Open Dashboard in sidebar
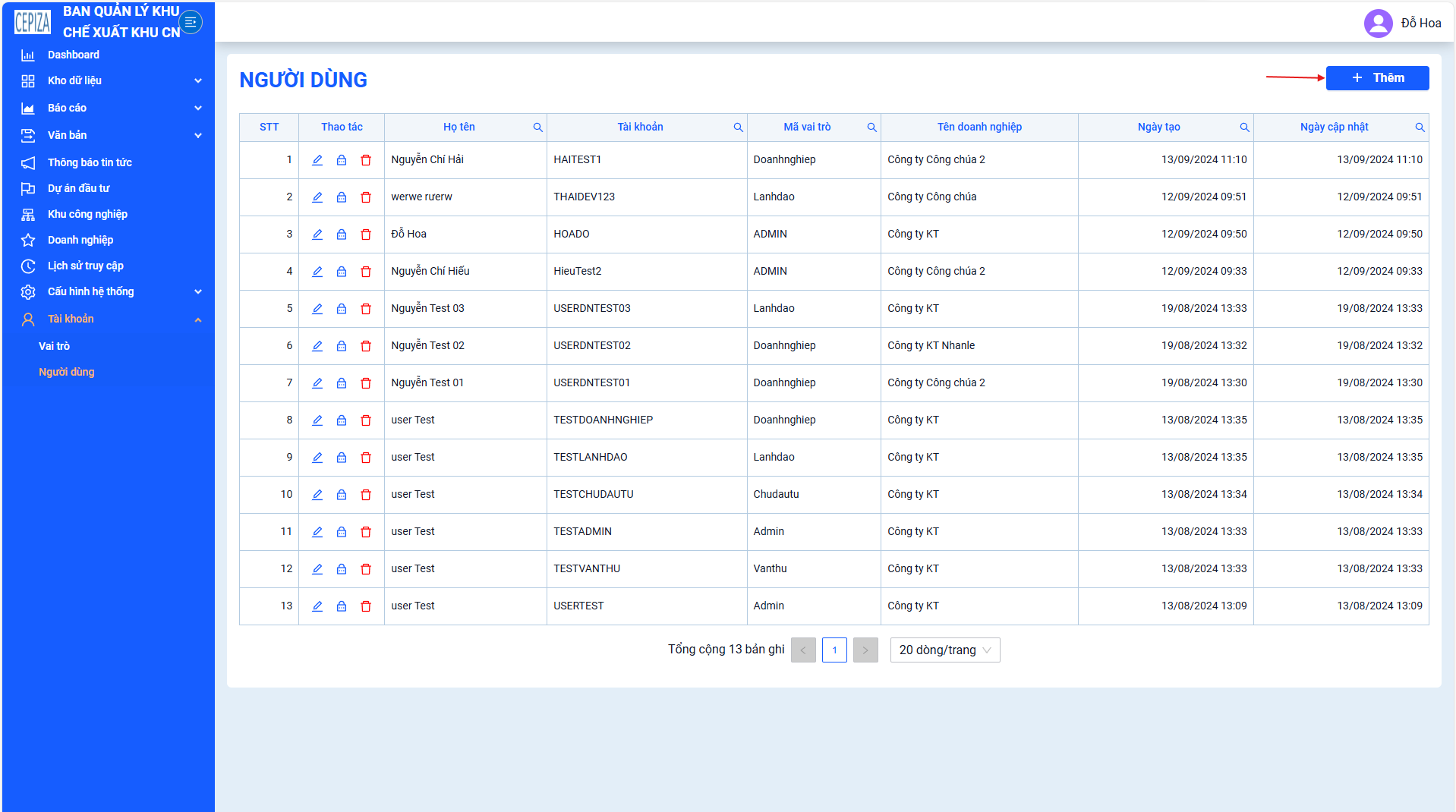The image size is (1456, 812). [x=74, y=55]
